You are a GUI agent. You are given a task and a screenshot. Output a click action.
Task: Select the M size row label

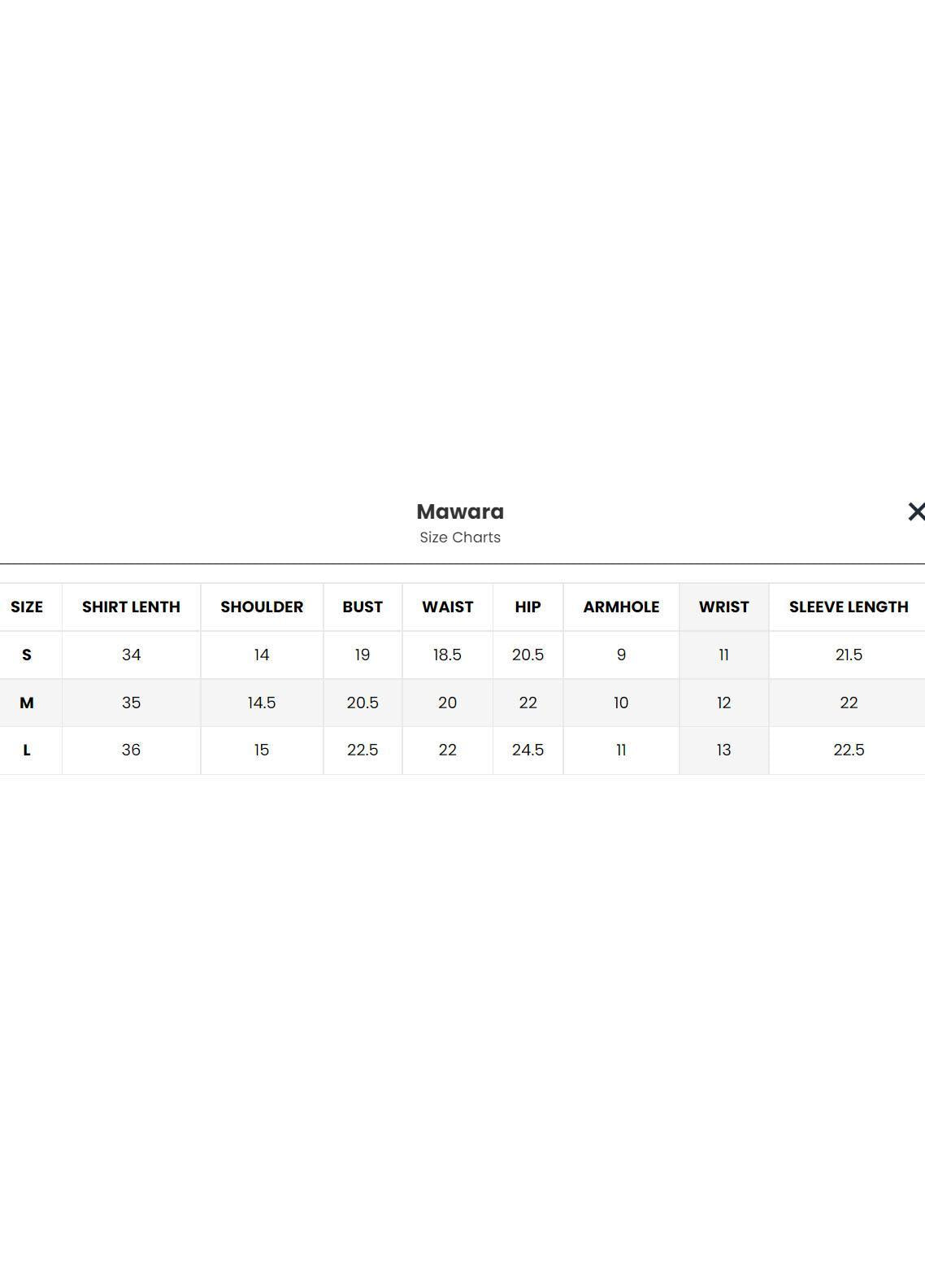27,703
